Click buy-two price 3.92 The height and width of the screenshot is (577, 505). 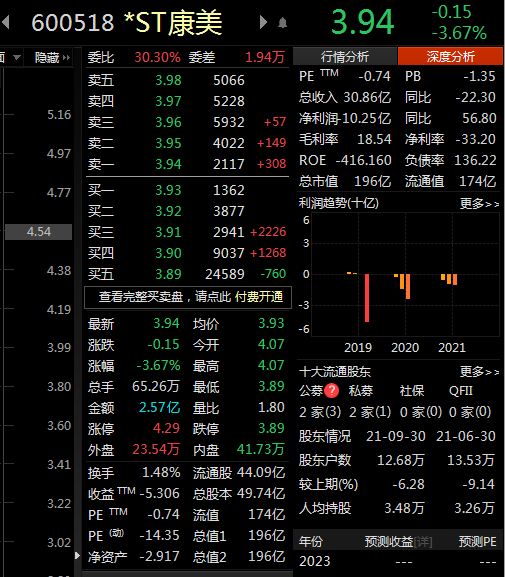[x=168, y=211]
